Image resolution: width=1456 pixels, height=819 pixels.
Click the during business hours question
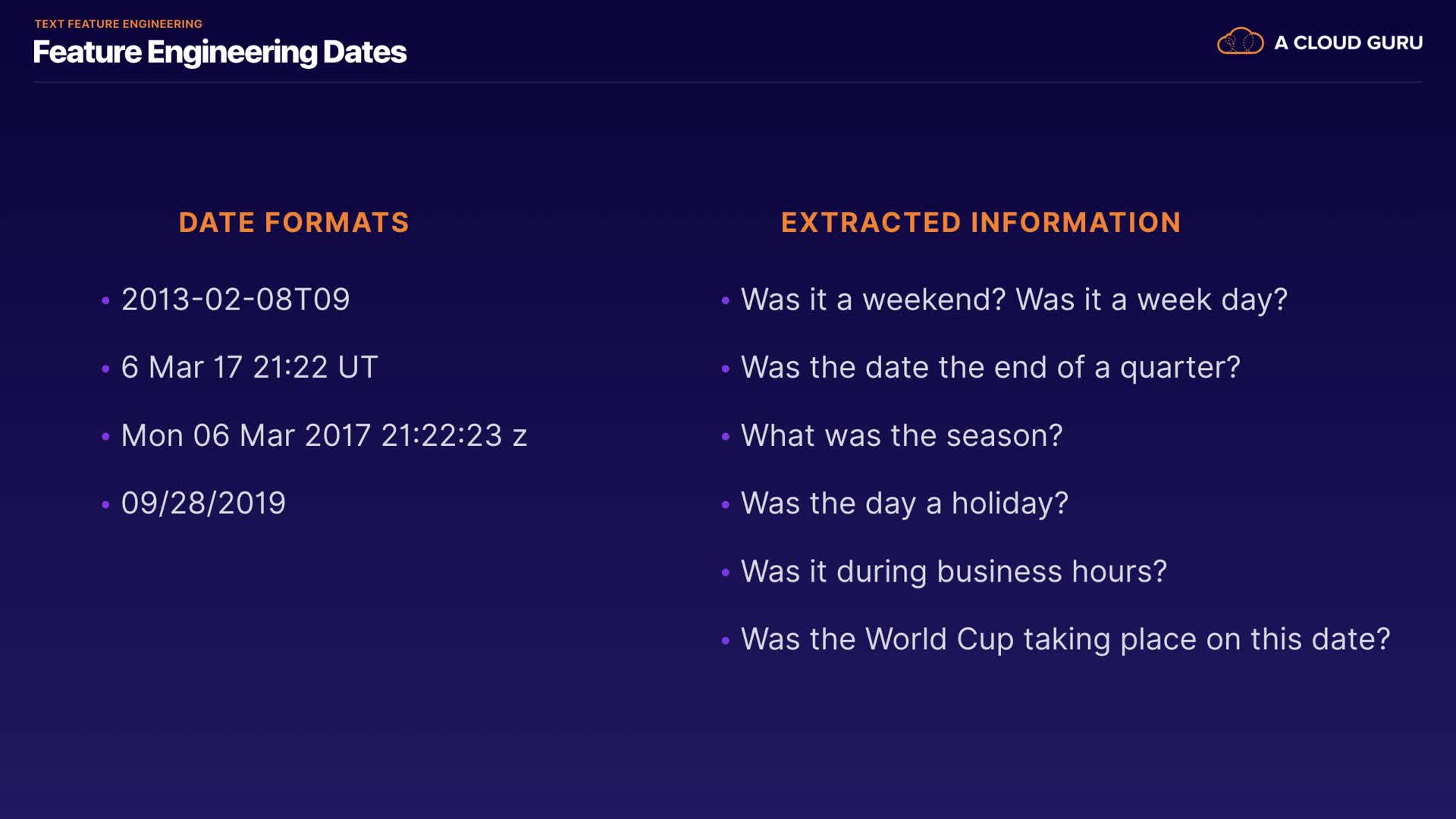953,572
